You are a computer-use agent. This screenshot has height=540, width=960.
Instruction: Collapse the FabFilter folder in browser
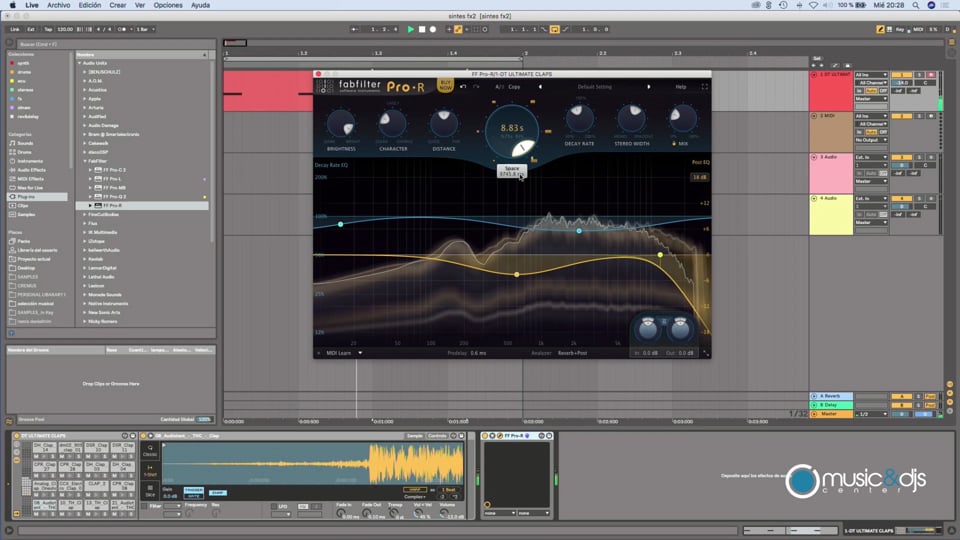[85, 161]
